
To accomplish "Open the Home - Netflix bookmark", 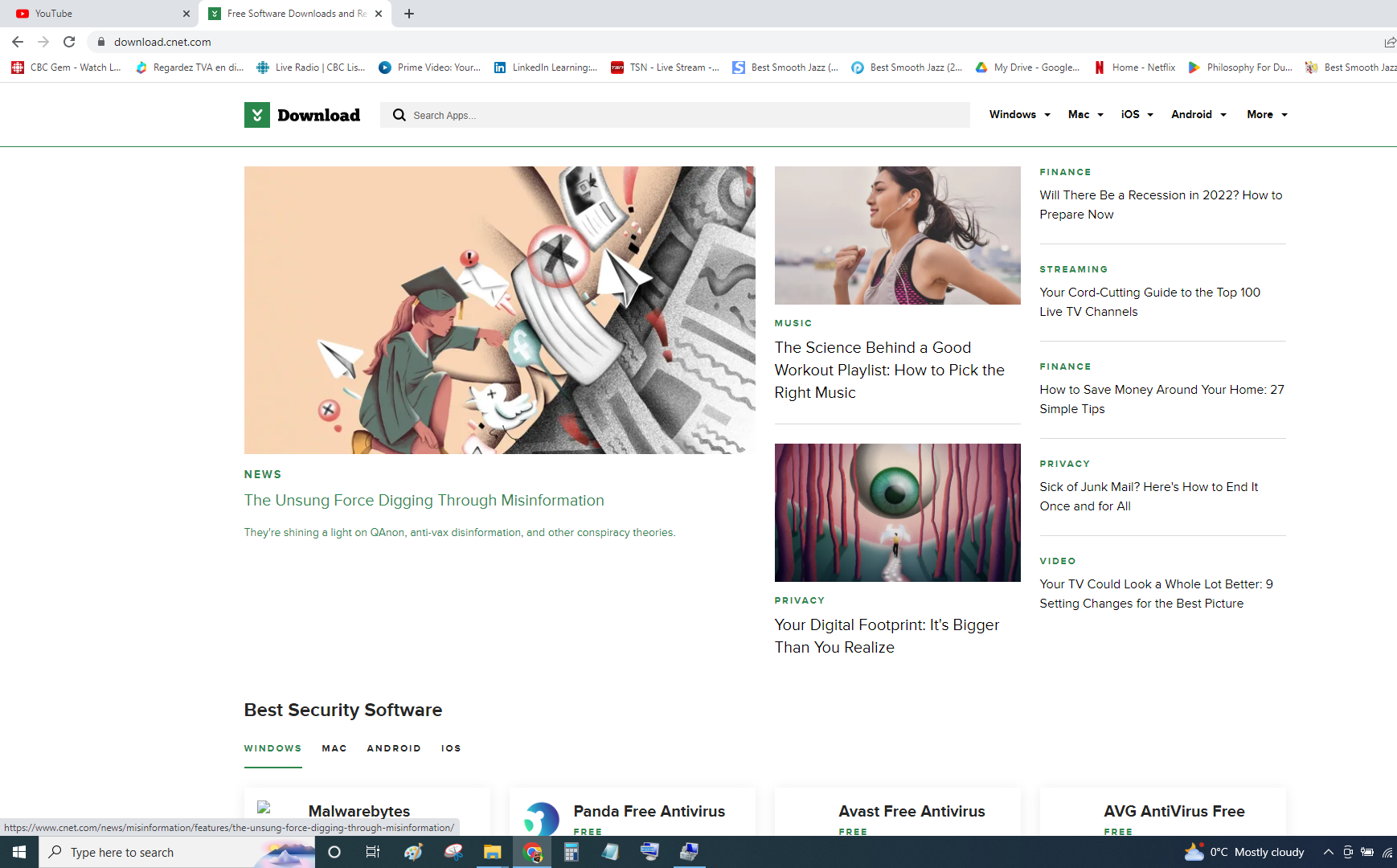I will [x=1134, y=68].
